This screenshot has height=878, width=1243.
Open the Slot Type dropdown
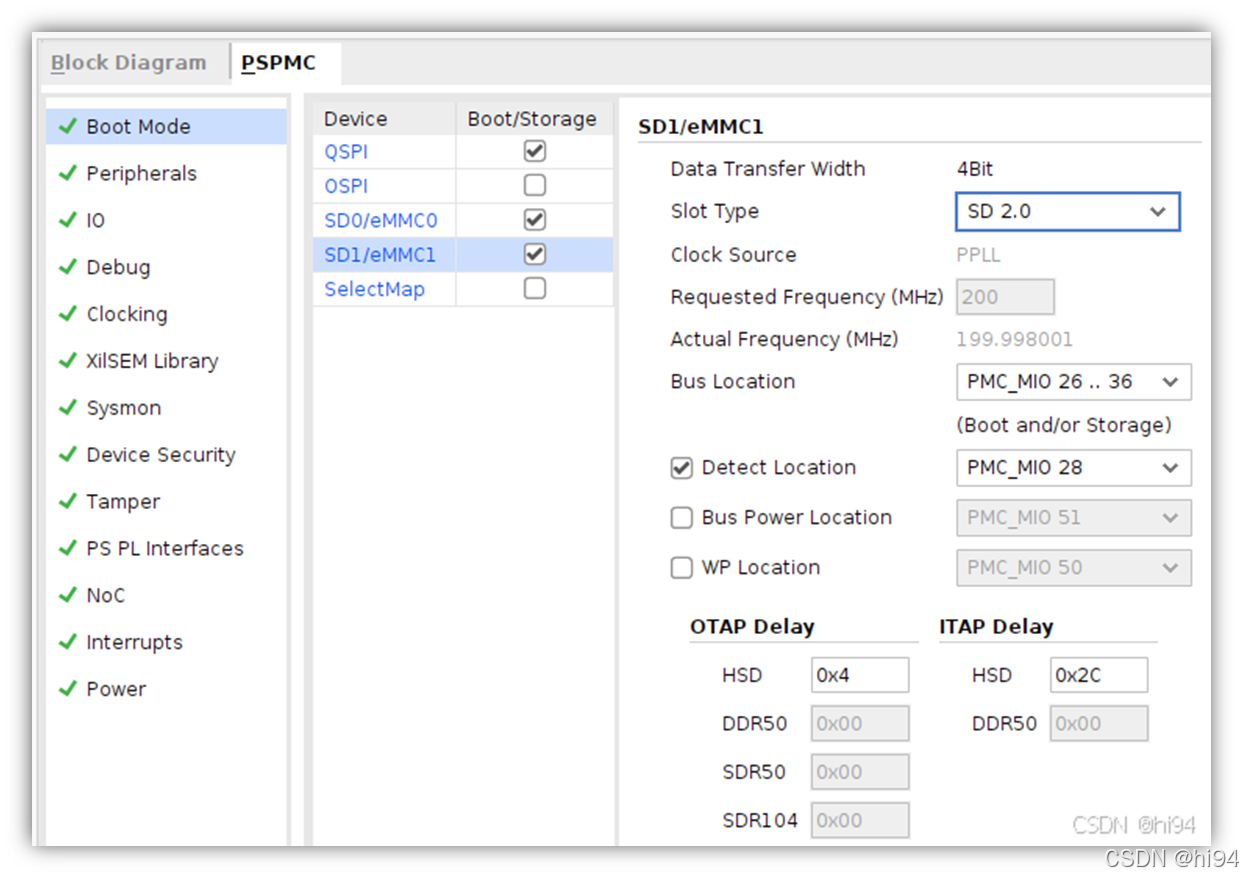1068,212
